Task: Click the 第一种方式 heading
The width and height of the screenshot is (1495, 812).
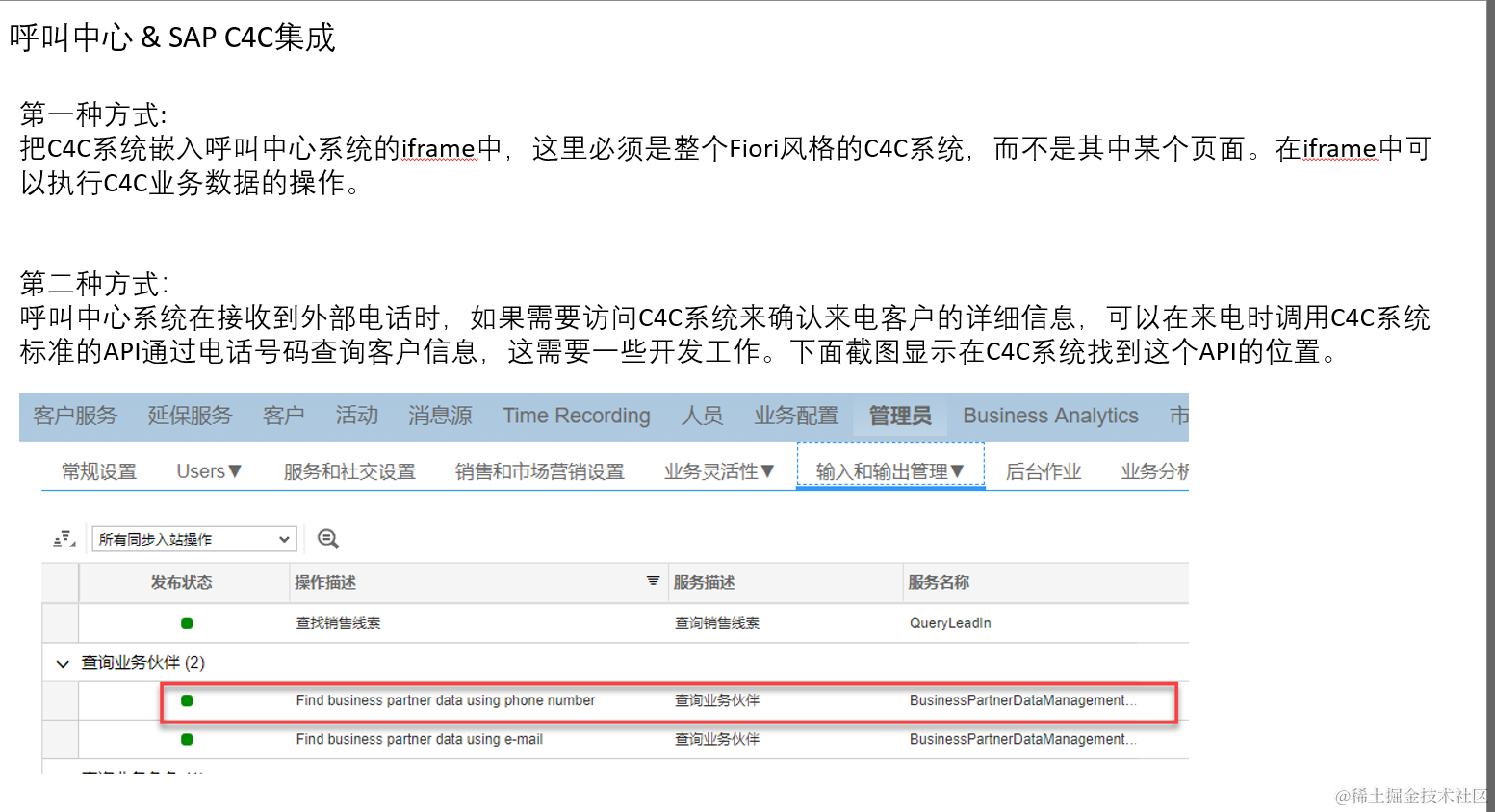Action: (x=93, y=114)
